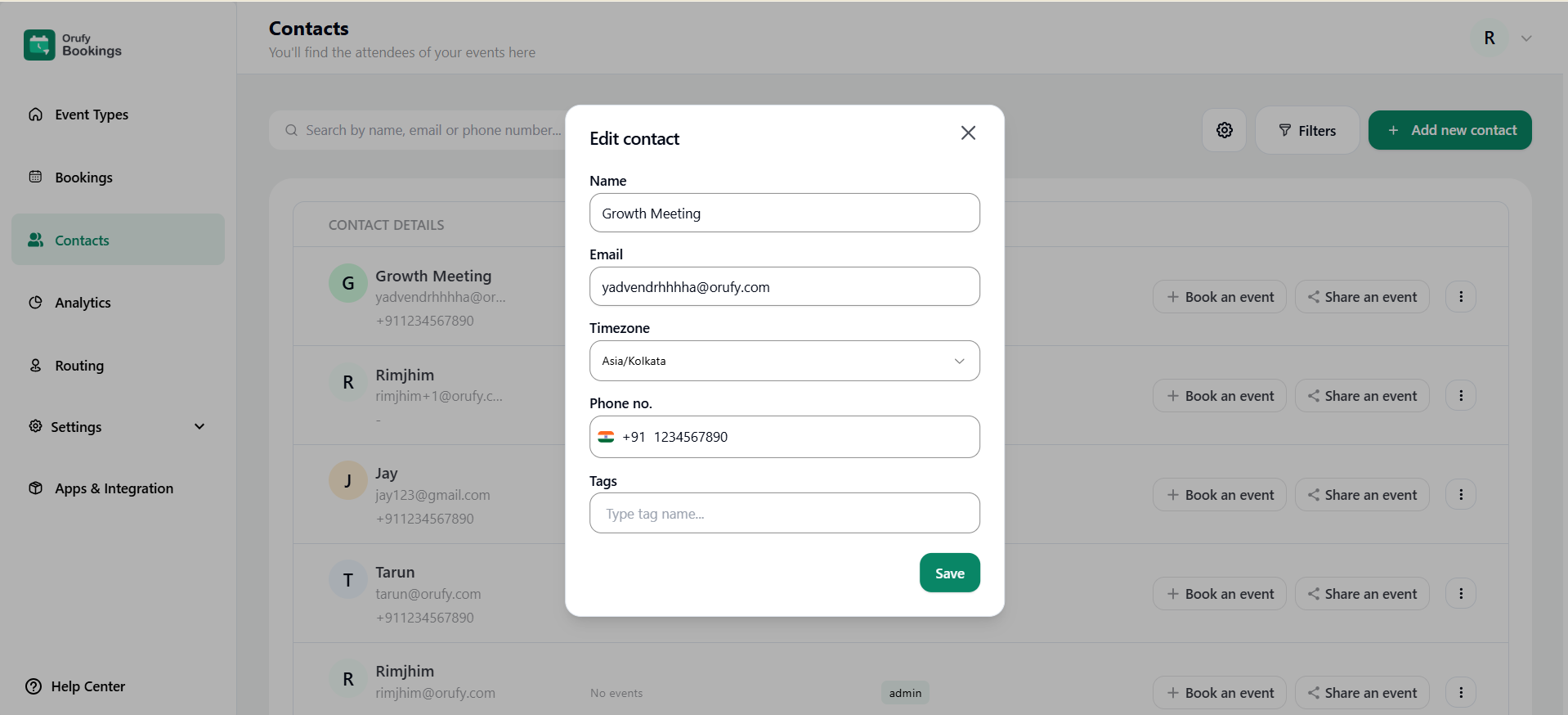Click the Tags input field

point(784,514)
